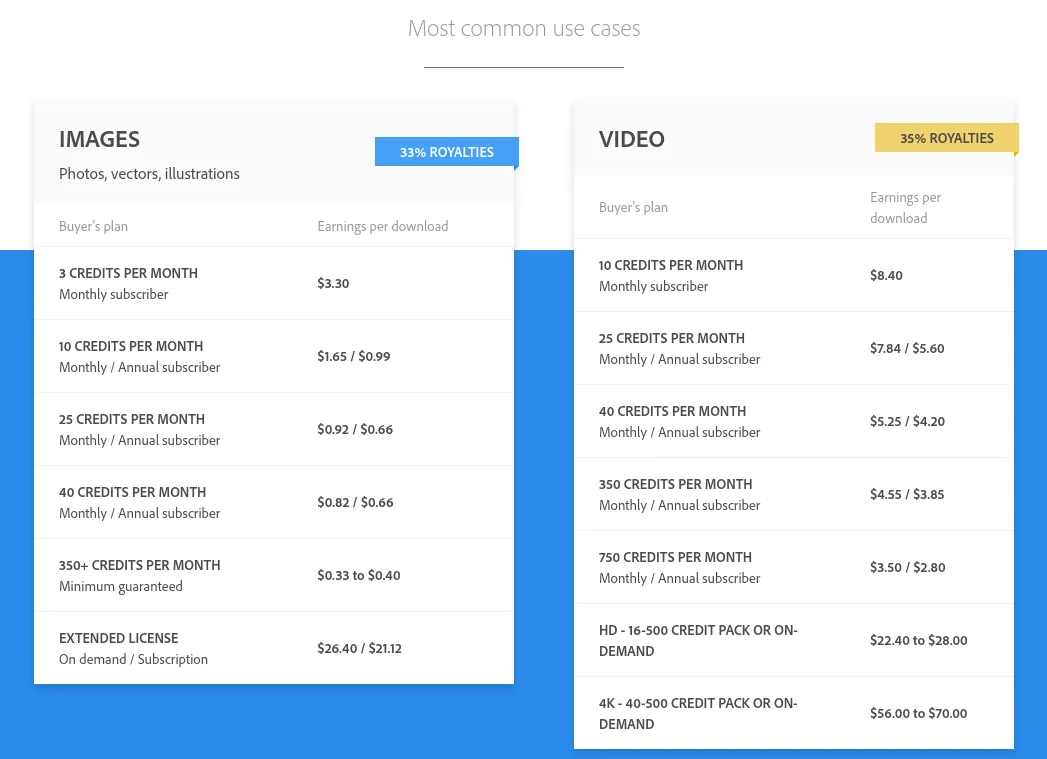Click the '$1.65 / $0.99' earnings value
The image size is (1047, 759).
pos(354,356)
